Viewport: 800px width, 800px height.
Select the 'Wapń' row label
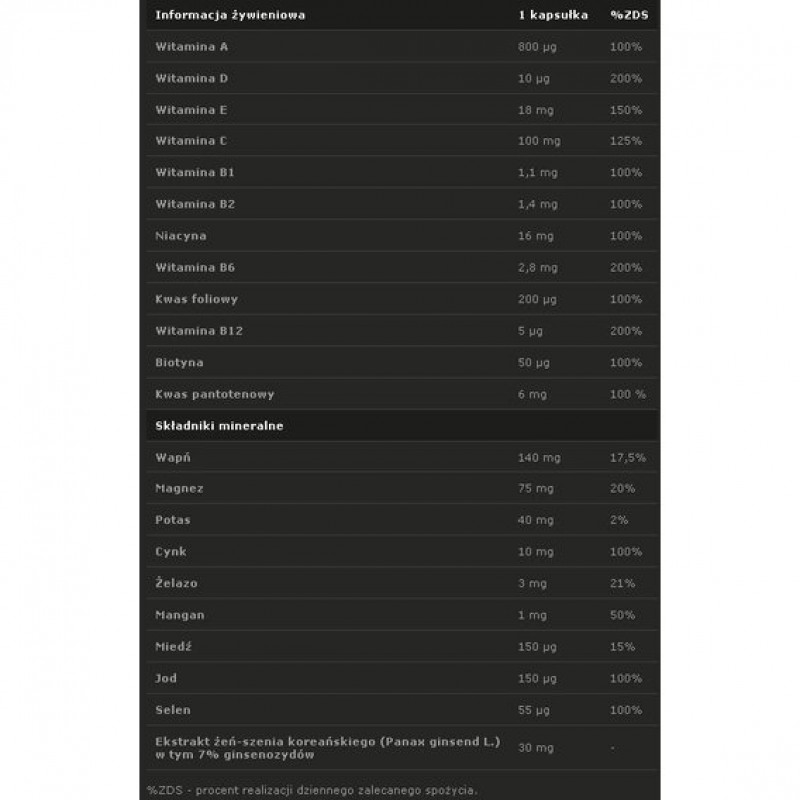(172, 457)
